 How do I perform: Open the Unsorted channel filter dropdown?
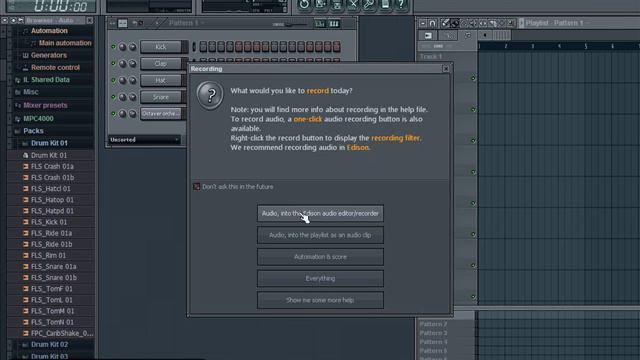[144, 140]
